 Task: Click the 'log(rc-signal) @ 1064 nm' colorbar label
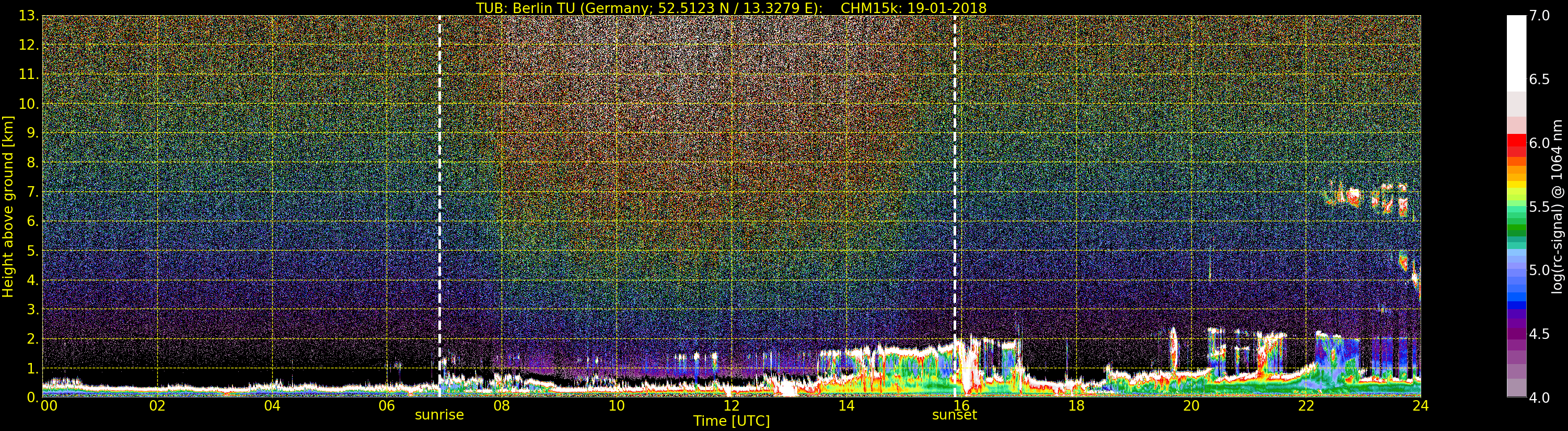pos(1557,206)
